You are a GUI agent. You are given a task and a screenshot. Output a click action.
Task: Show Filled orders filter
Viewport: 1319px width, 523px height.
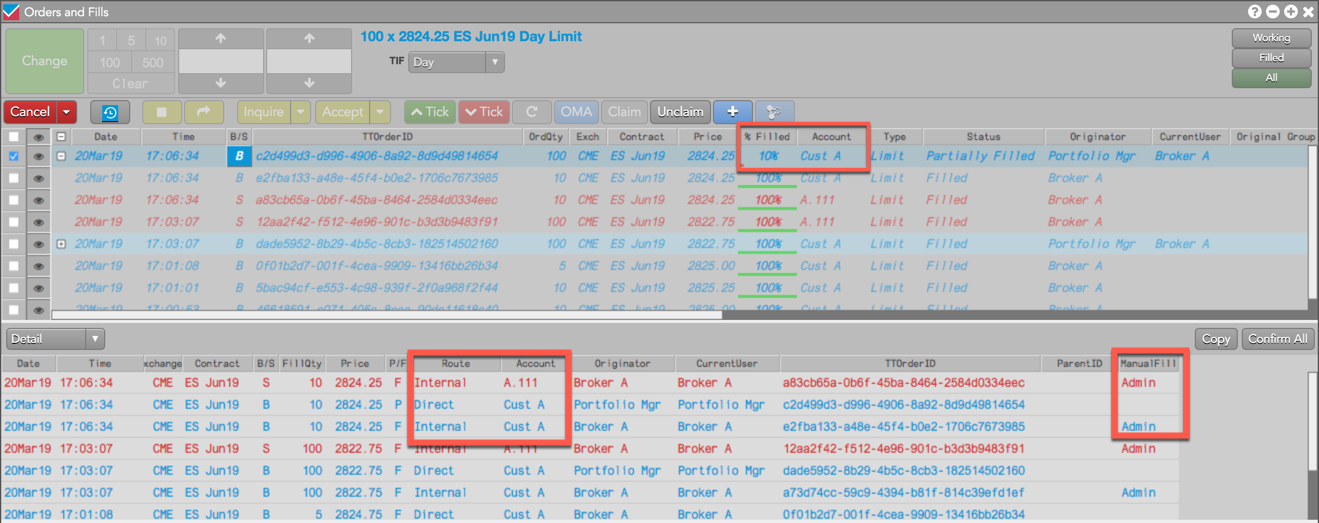pos(1271,58)
